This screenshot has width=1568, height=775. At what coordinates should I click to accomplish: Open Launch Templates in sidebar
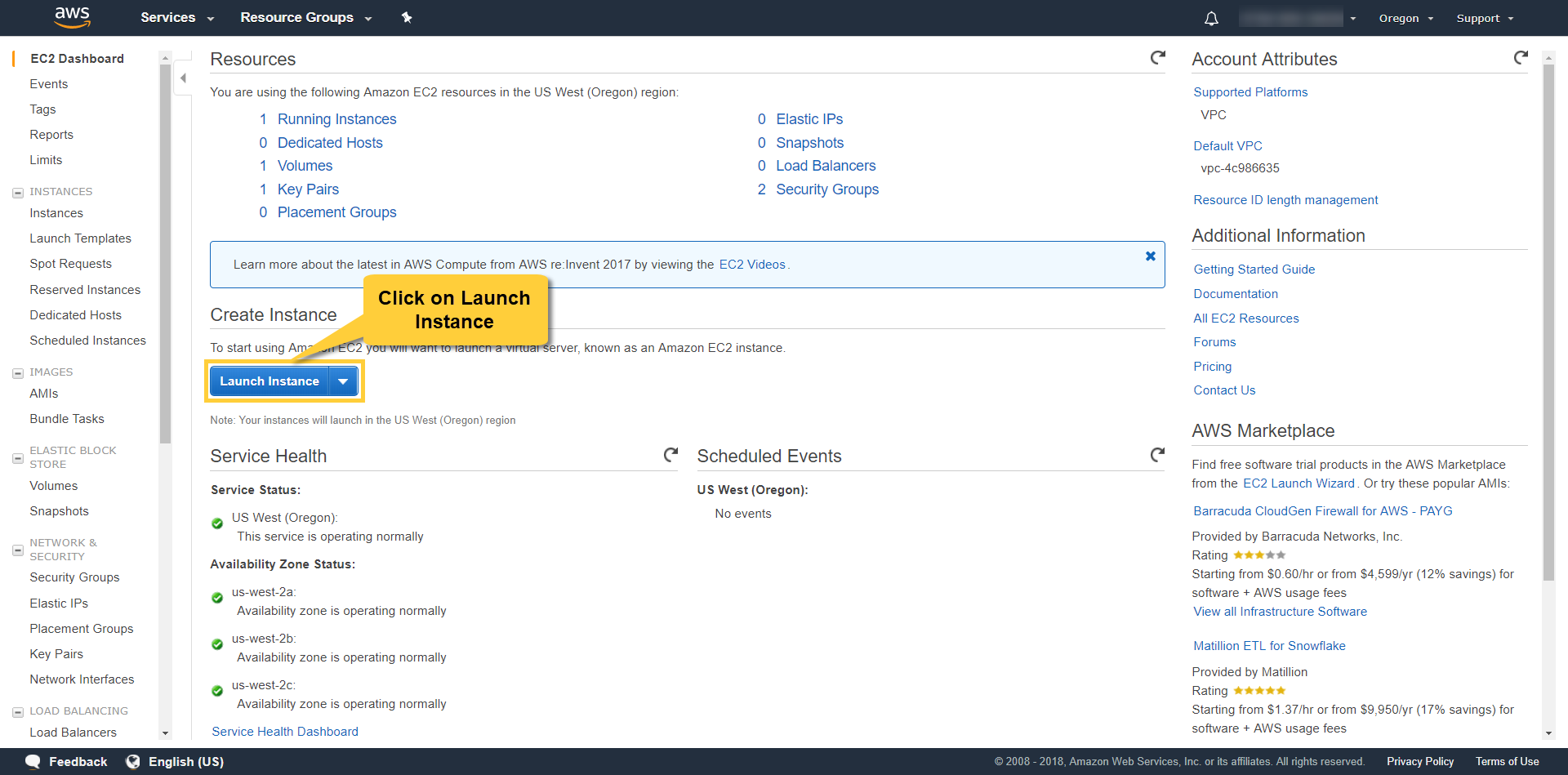point(80,238)
